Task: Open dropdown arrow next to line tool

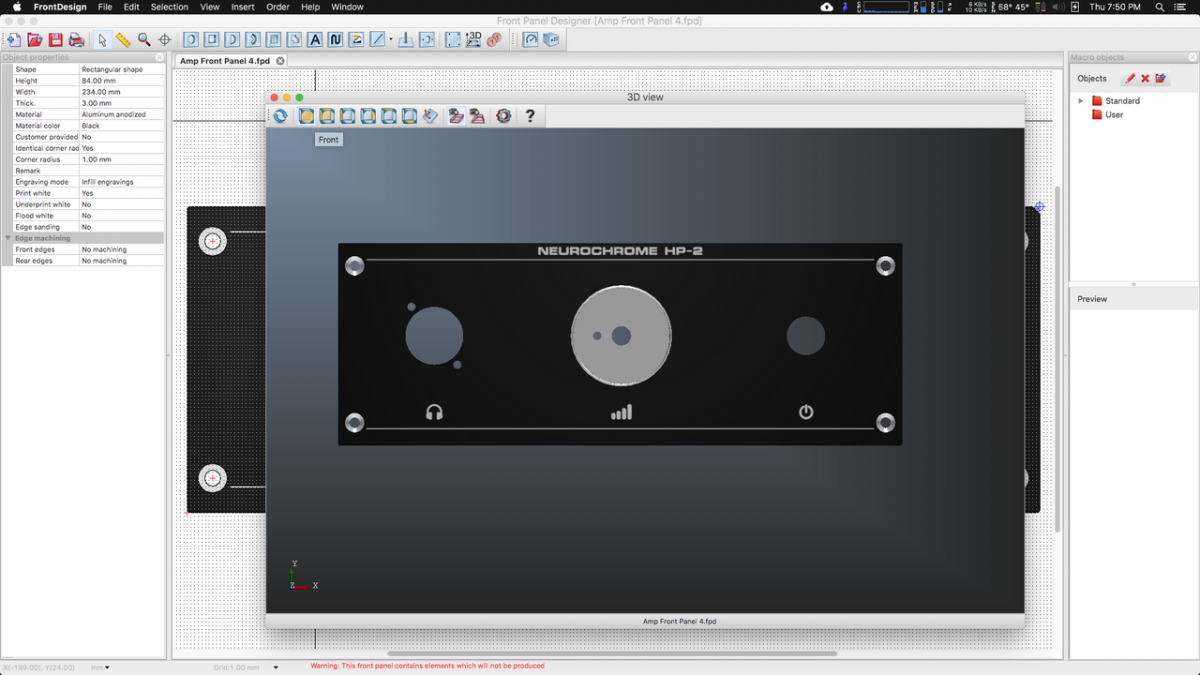Action: tap(390, 40)
